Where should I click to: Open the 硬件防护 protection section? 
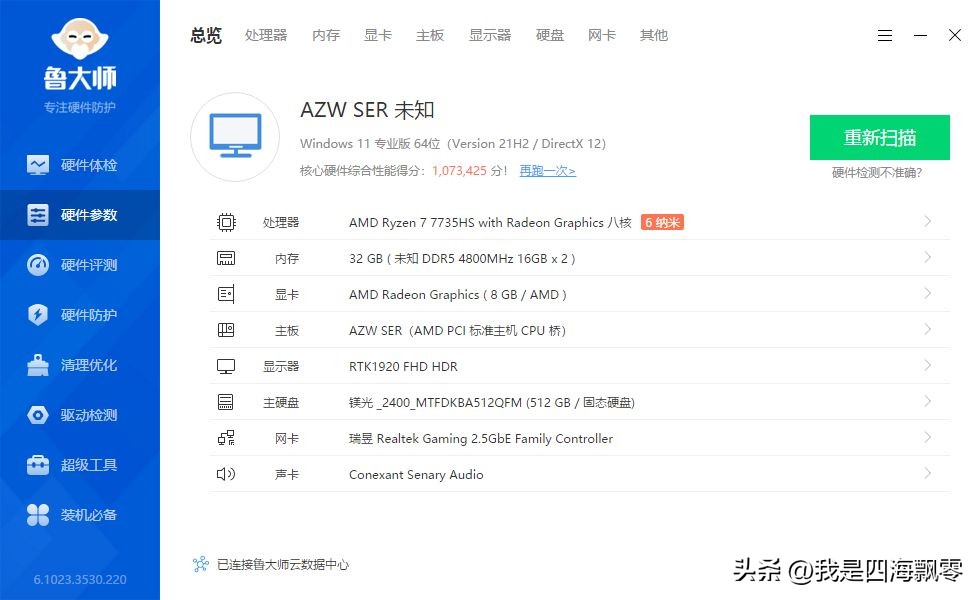tap(80, 314)
